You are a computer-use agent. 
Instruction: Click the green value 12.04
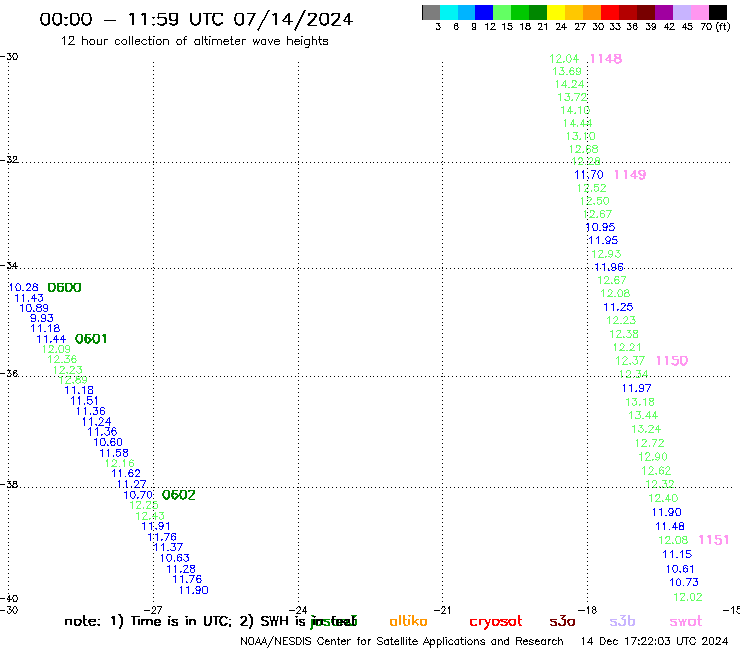[x=564, y=59]
